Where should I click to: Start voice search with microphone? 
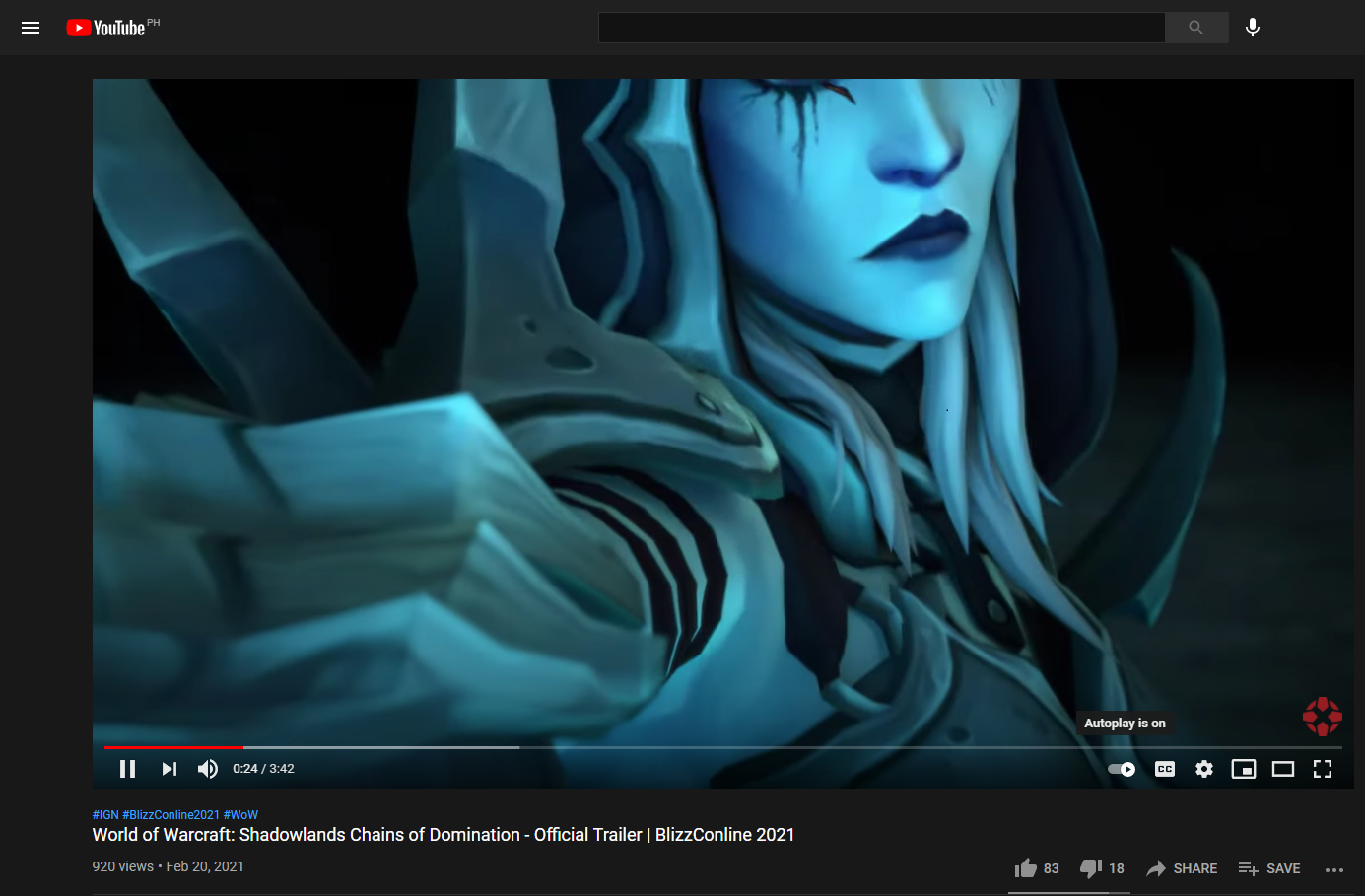click(1253, 28)
